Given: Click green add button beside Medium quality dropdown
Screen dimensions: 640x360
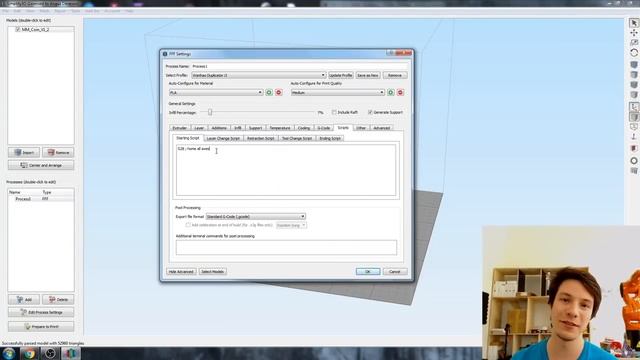Looking at the screenshot, I should (x=391, y=93).
